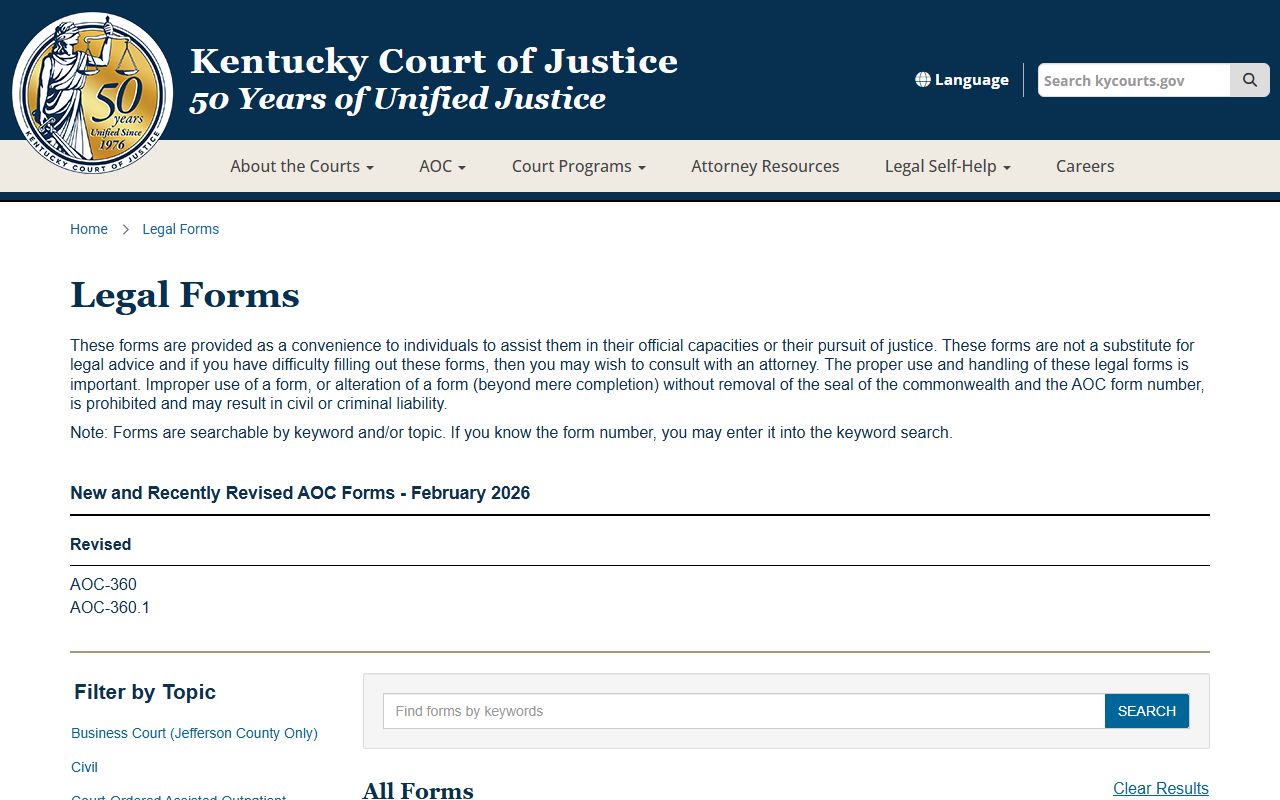Select the AOC-360.1 revised form text
The height and width of the screenshot is (800, 1280).
click(110, 607)
